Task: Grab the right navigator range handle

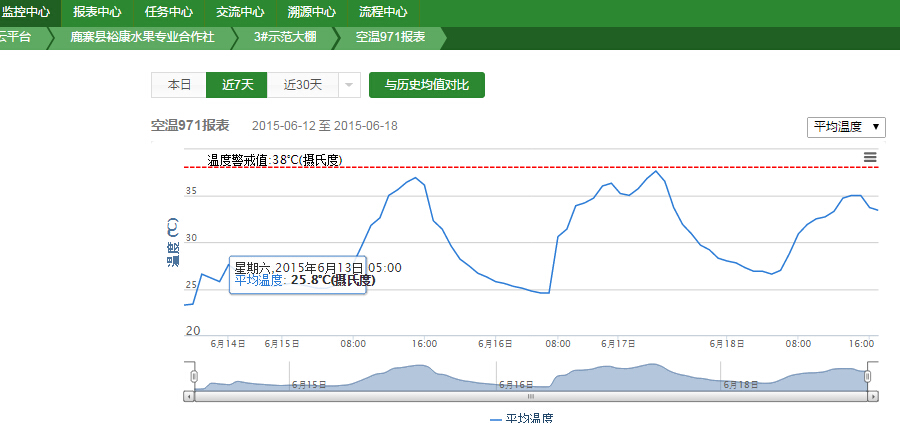Action: [867, 375]
